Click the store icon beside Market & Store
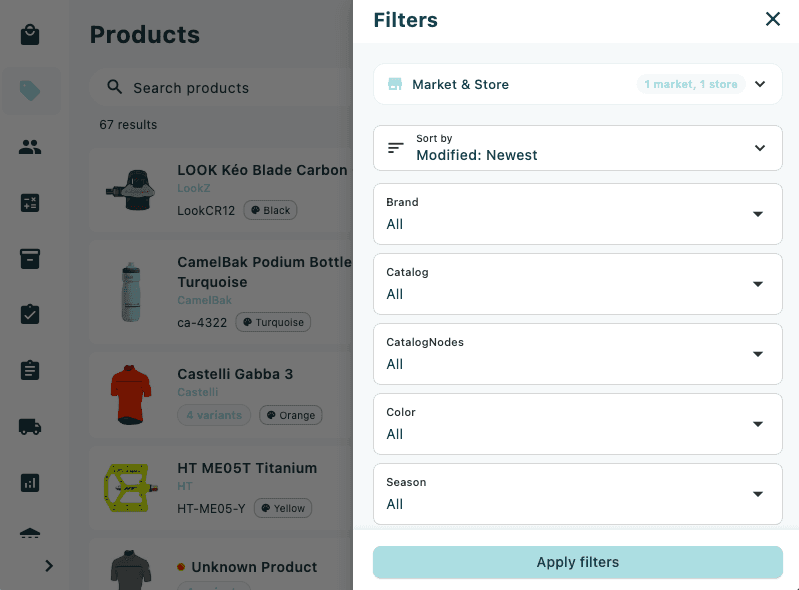Screen dimensions: 799x590 pyautogui.click(x=395, y=84)
